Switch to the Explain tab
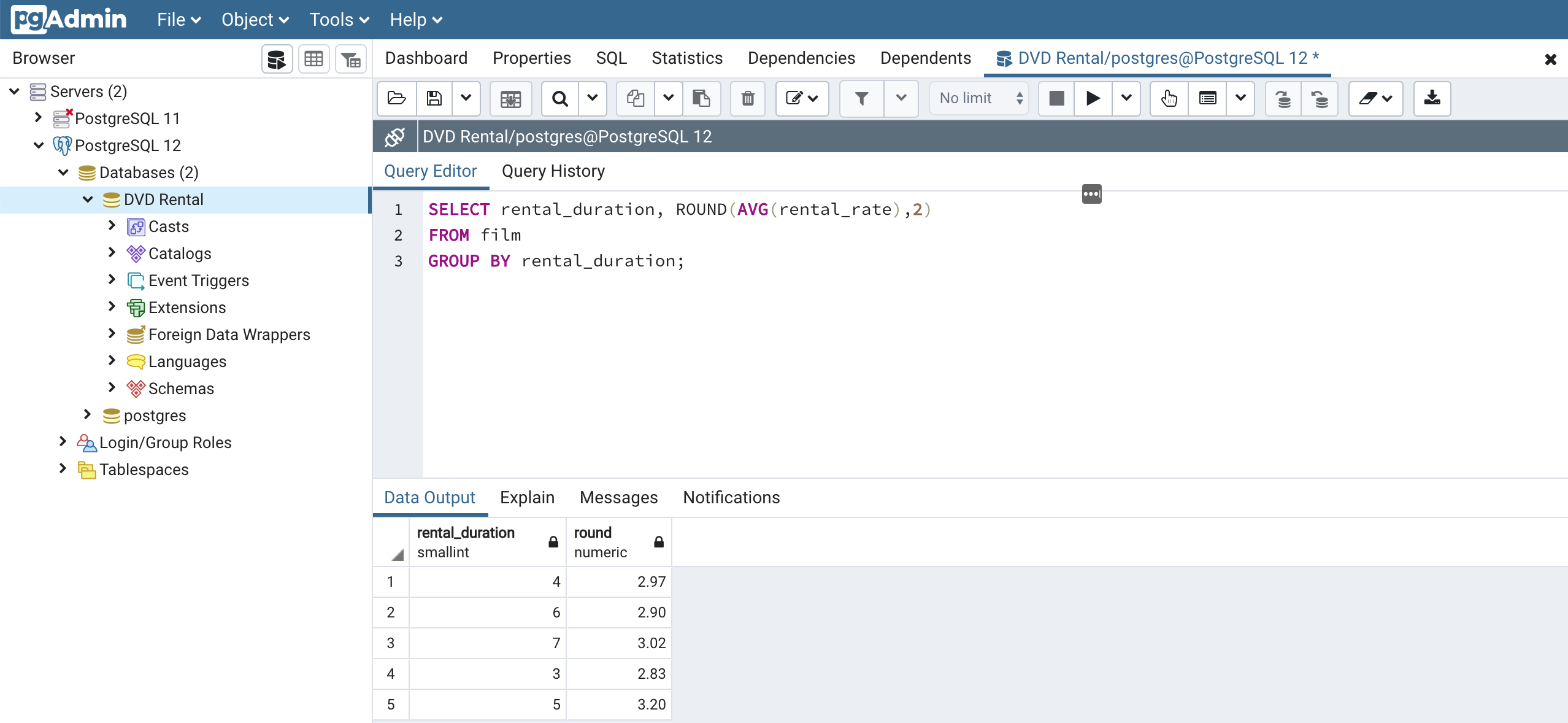 point(528,498)
